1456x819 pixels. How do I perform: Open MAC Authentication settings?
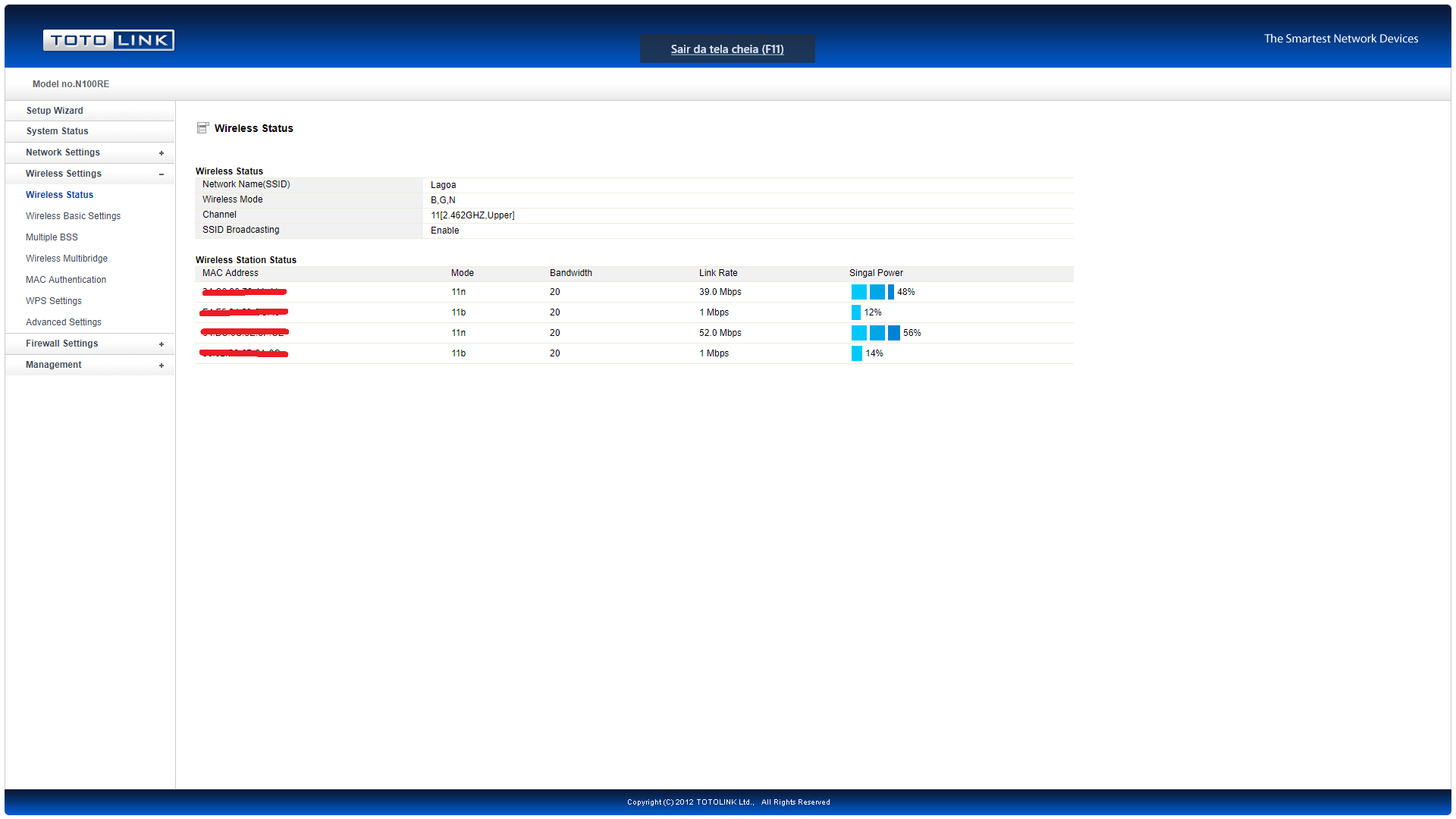click(66, 280)
